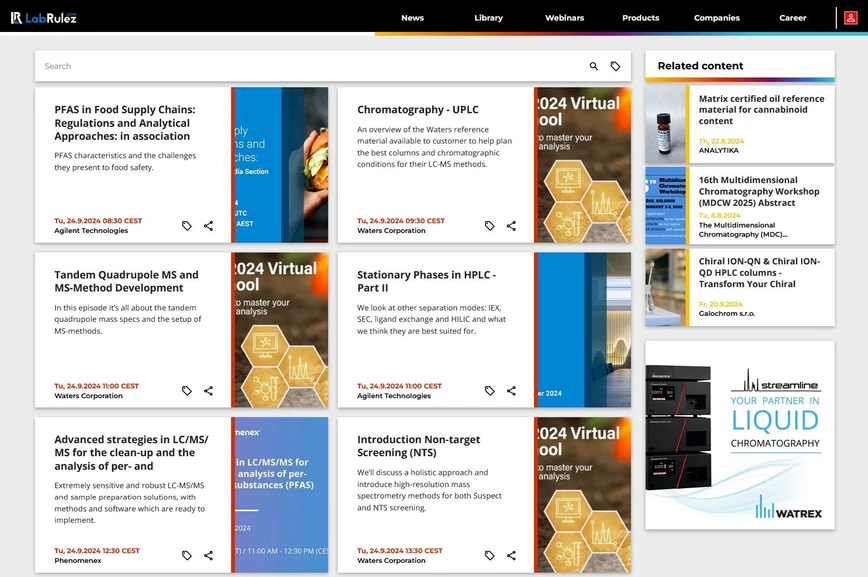Share the PFAS in Food Supply Chains webinar
868x577 pixels.
pos(208,226)
